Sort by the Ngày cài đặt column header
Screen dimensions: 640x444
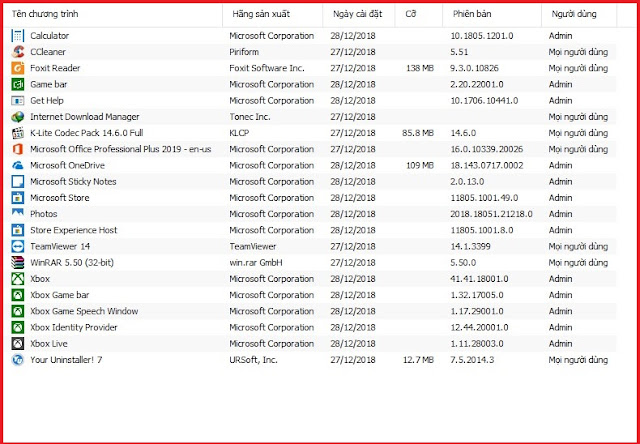(359, 14)
